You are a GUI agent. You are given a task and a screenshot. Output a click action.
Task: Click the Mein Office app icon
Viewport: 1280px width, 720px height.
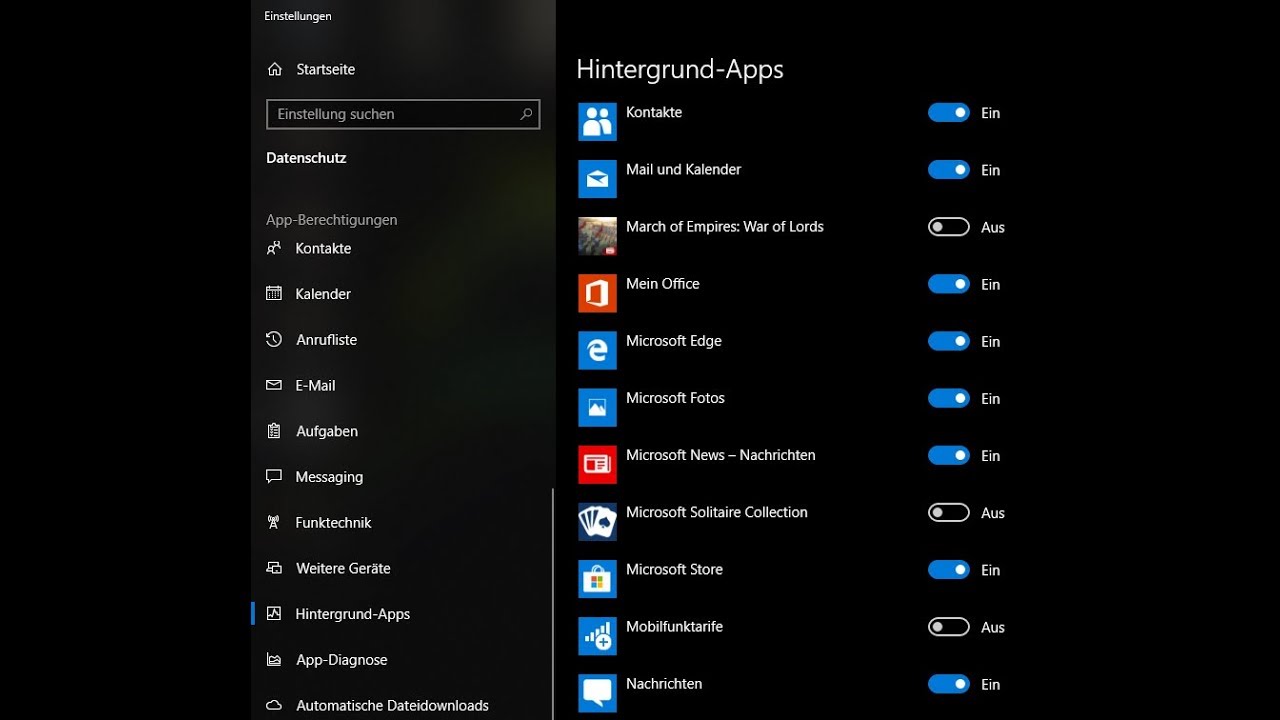pos(597,293)
